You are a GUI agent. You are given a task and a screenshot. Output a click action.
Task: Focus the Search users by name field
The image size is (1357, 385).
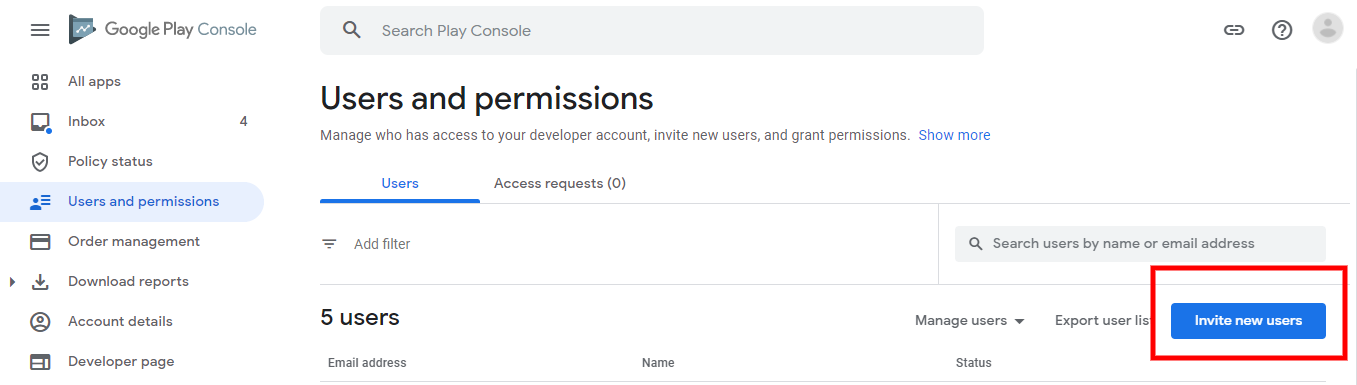[x=1140, y=244]
